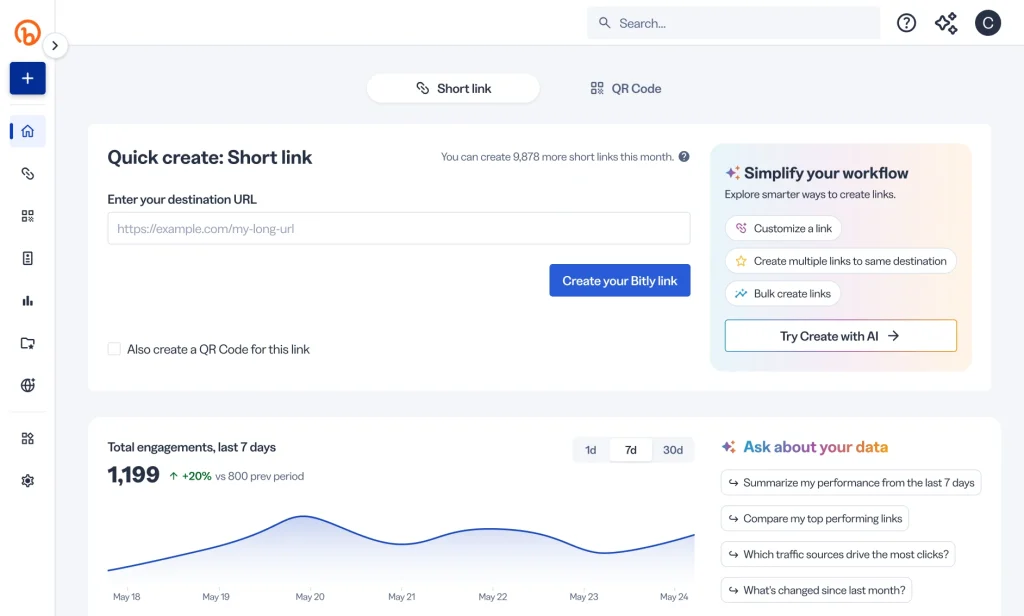The image size is (1024, 616).
Task: Click the magnifier icon in search bar
Action: pyautogui.click(x=605, y=23)
